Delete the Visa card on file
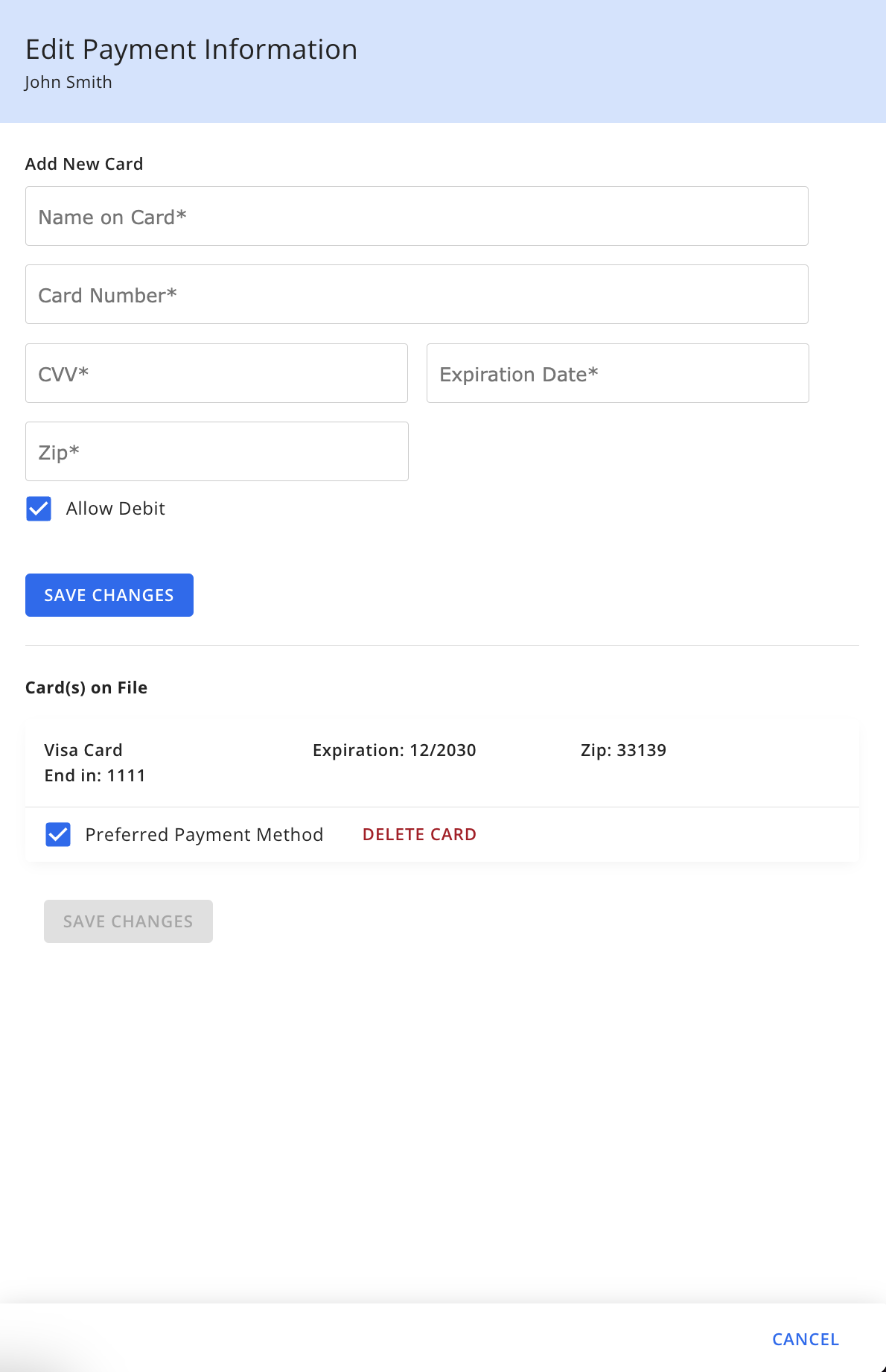The height and width of the screenshot is (1372, 886). click(419, 834)
